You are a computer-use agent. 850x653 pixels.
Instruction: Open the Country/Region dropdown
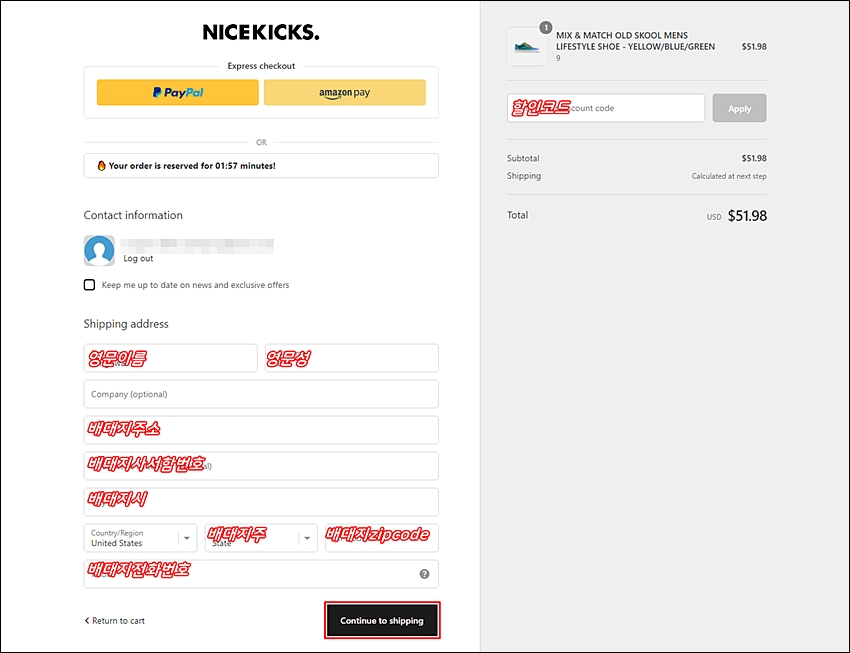[x=140, y=538]
